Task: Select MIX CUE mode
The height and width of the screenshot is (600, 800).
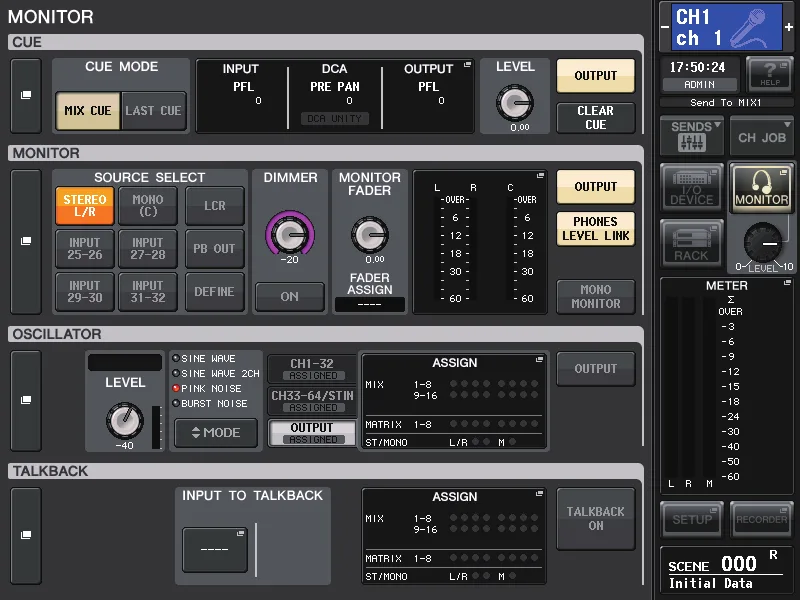Action: pyautogui.click(x=88, y=111)
